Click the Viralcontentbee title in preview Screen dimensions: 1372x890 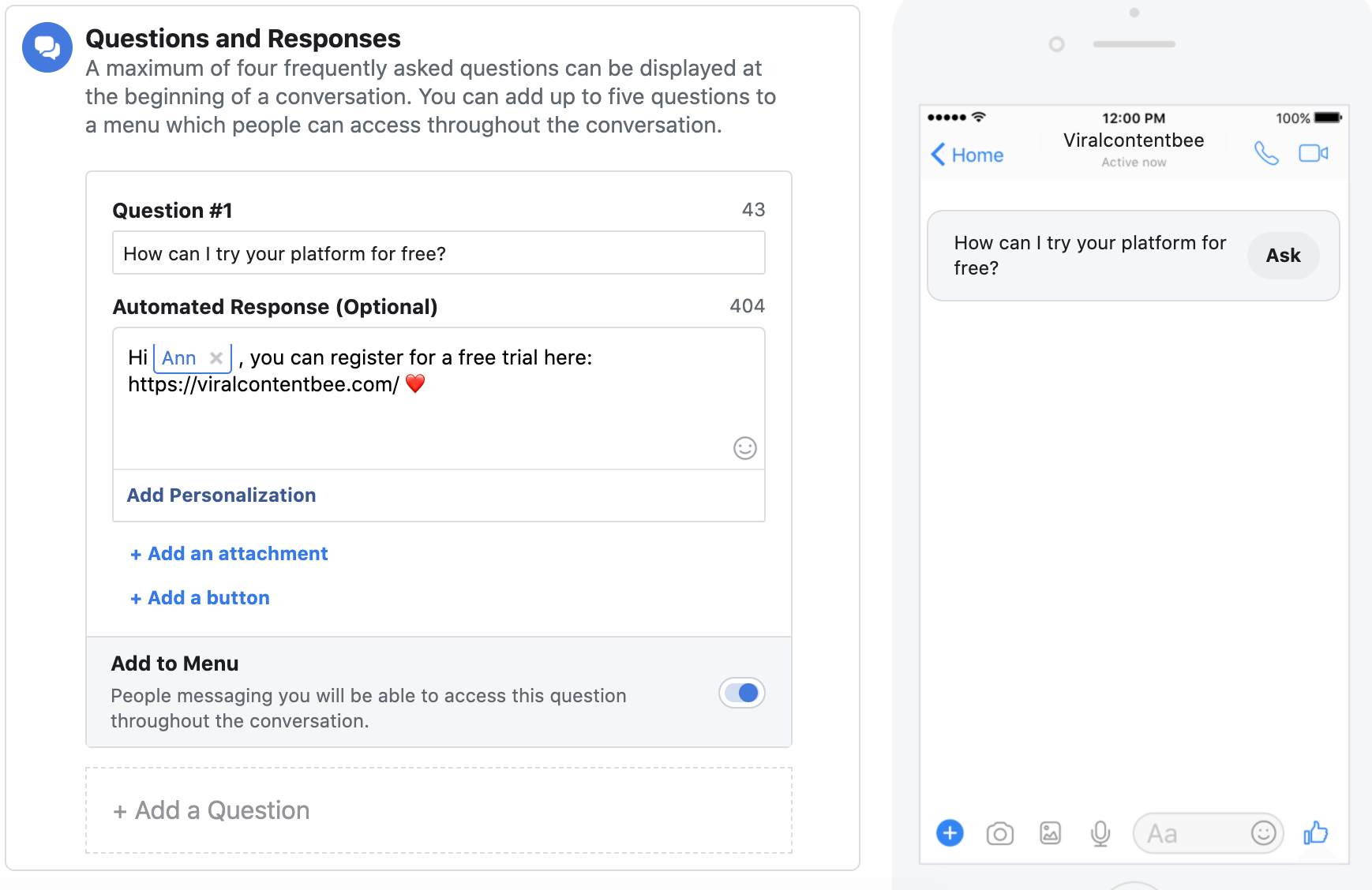[1134, 140]
